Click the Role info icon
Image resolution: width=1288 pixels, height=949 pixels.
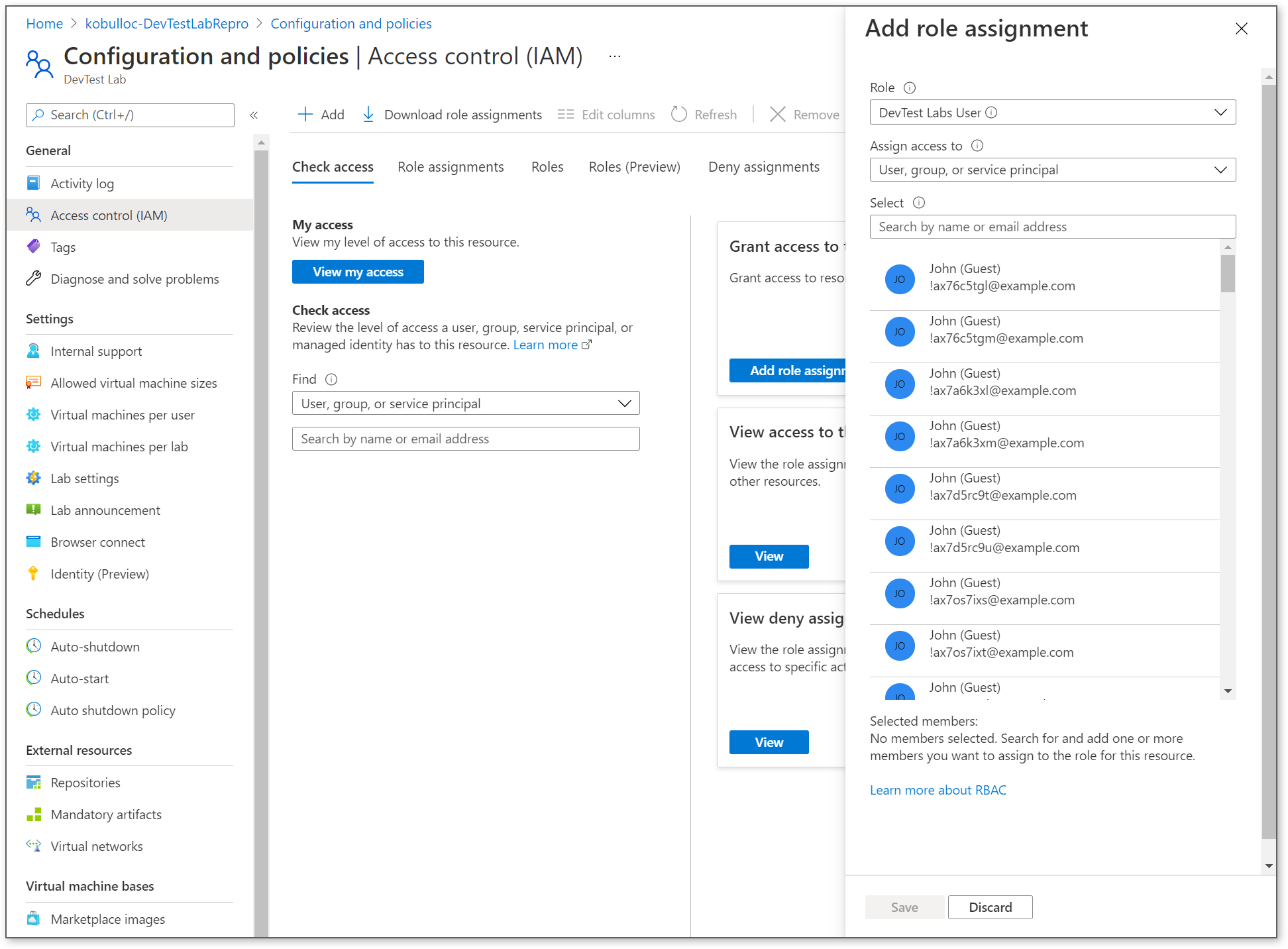[x=910, y=87]
